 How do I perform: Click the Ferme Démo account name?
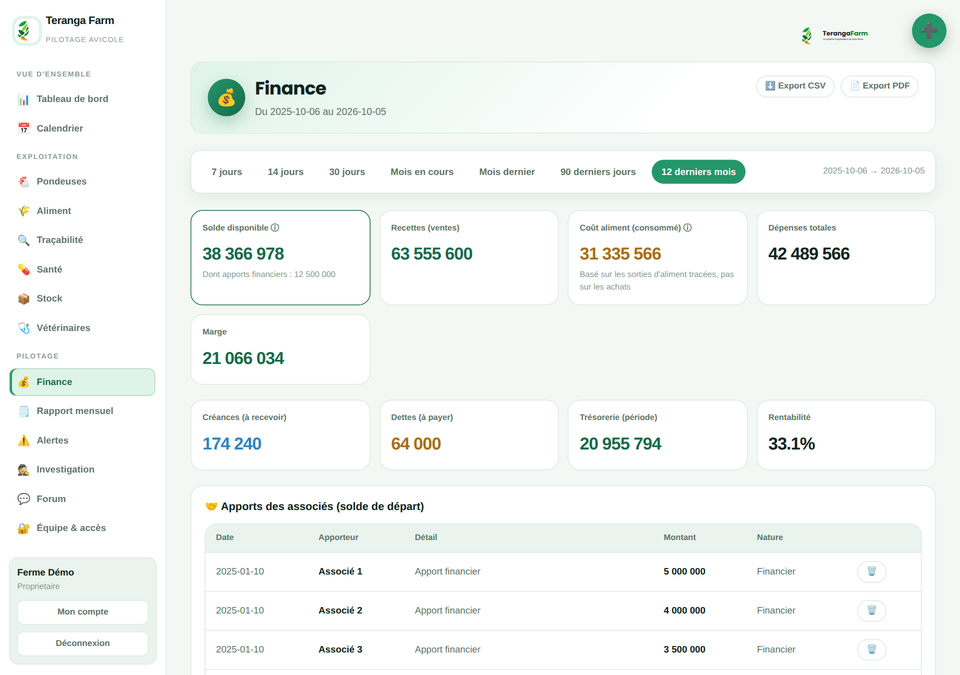(45, 572)
